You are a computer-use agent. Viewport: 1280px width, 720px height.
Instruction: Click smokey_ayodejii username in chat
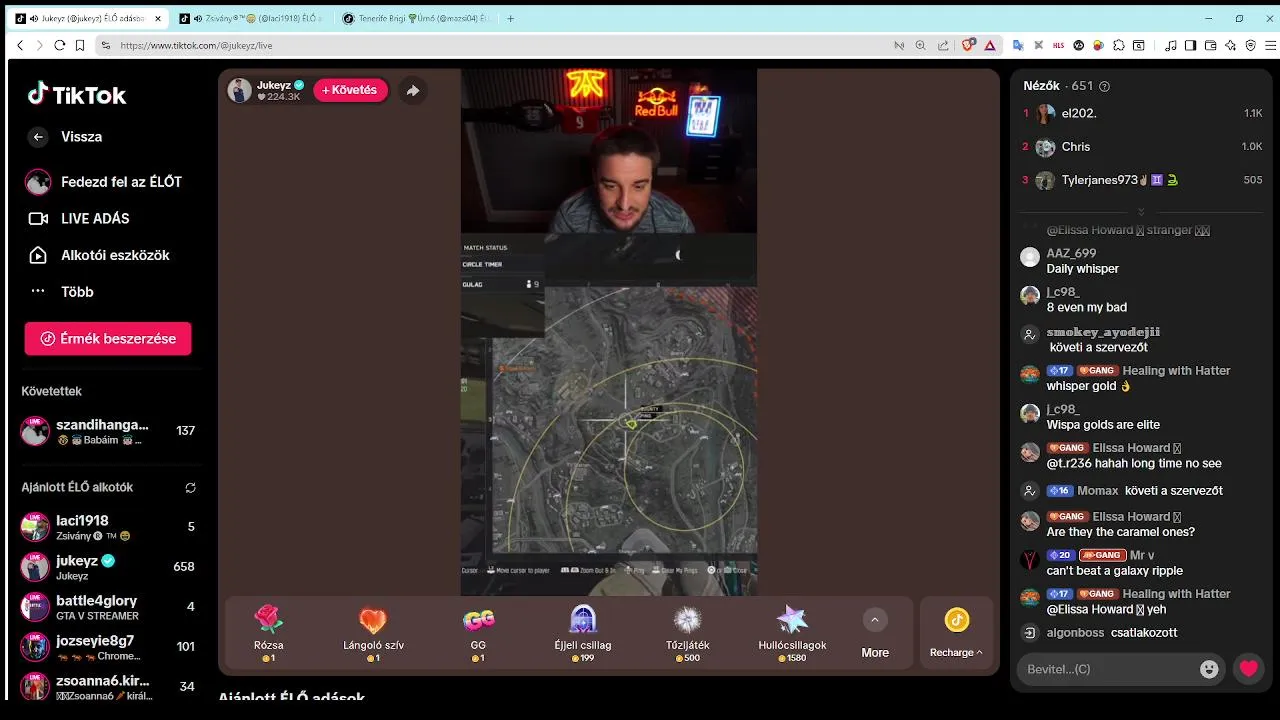[1103, 332]
